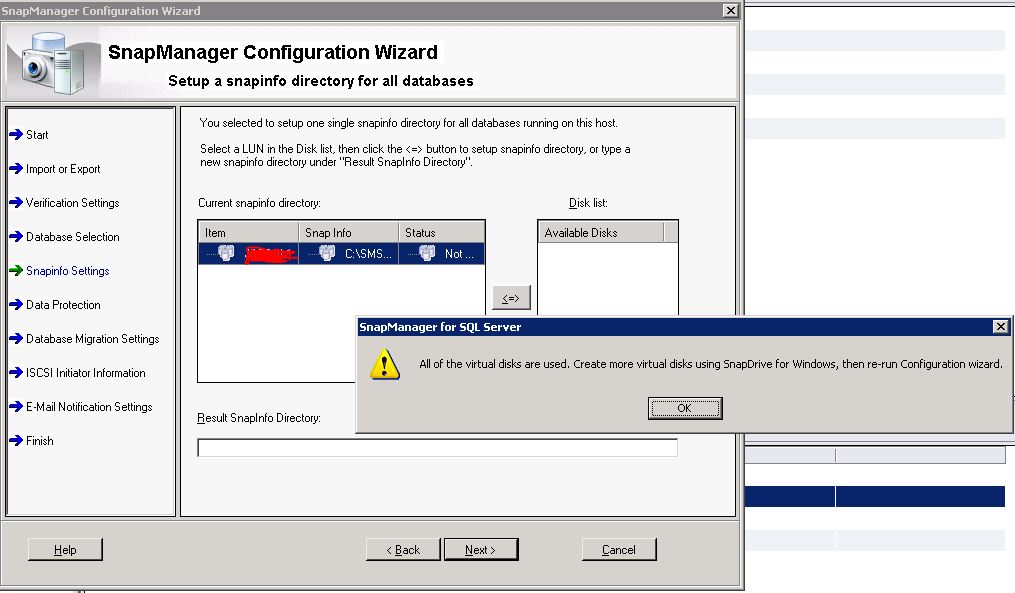Click the <=> assign button
Image resolution: width=1015 pixels, height=593 pixels.
[x=511, y=298]
